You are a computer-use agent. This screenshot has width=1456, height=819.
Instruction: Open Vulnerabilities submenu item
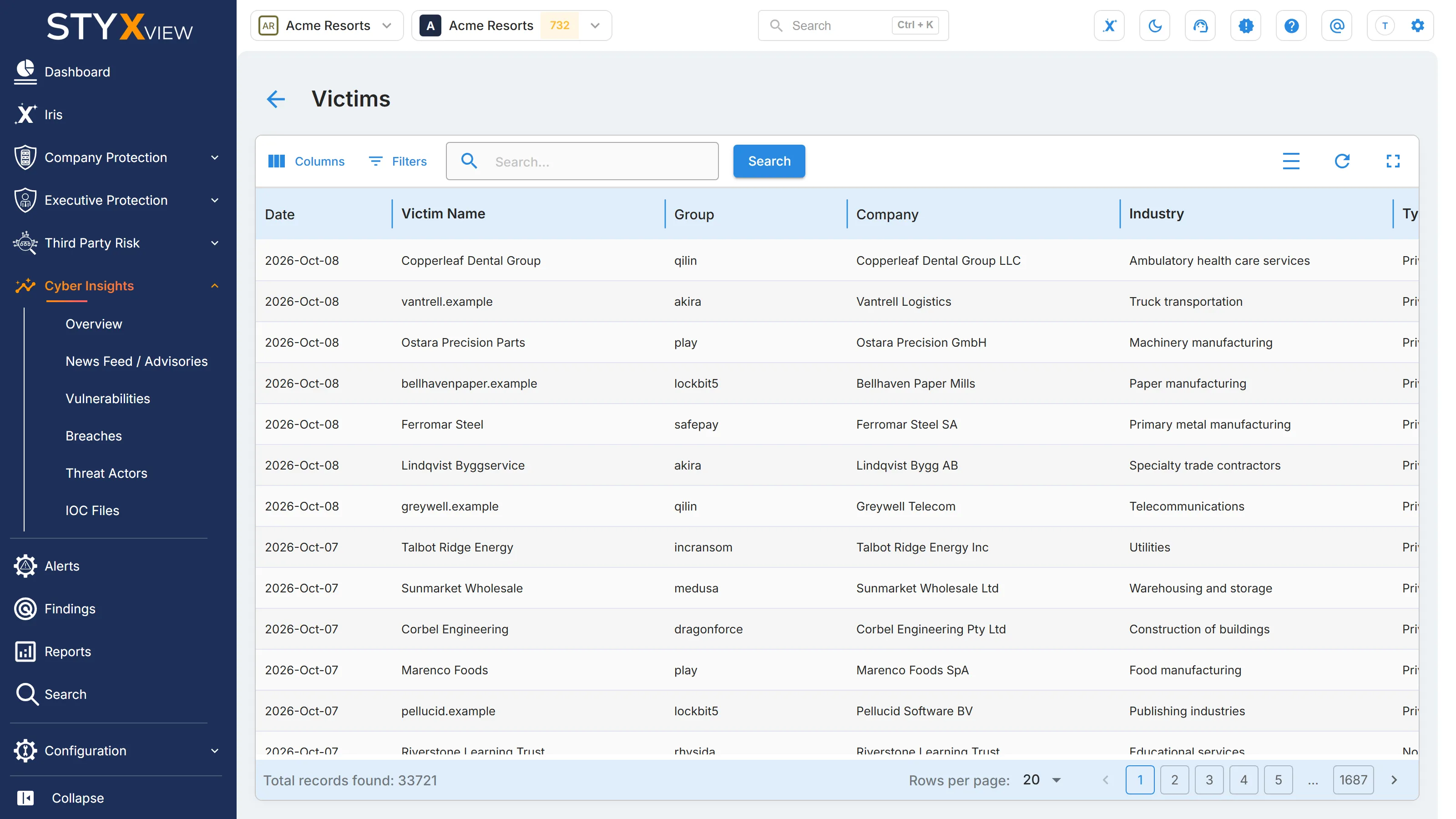pyautogui.click(x=108, y=399)
